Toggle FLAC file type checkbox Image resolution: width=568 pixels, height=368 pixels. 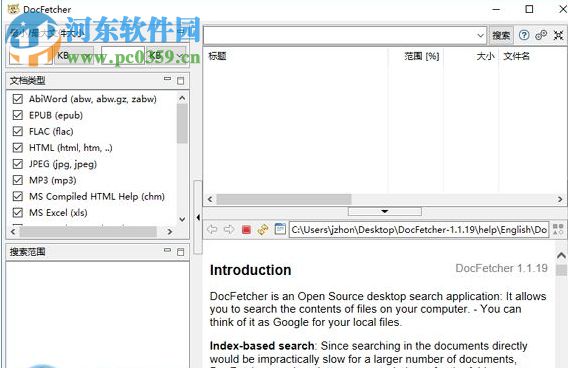click(x=17, y=131)
